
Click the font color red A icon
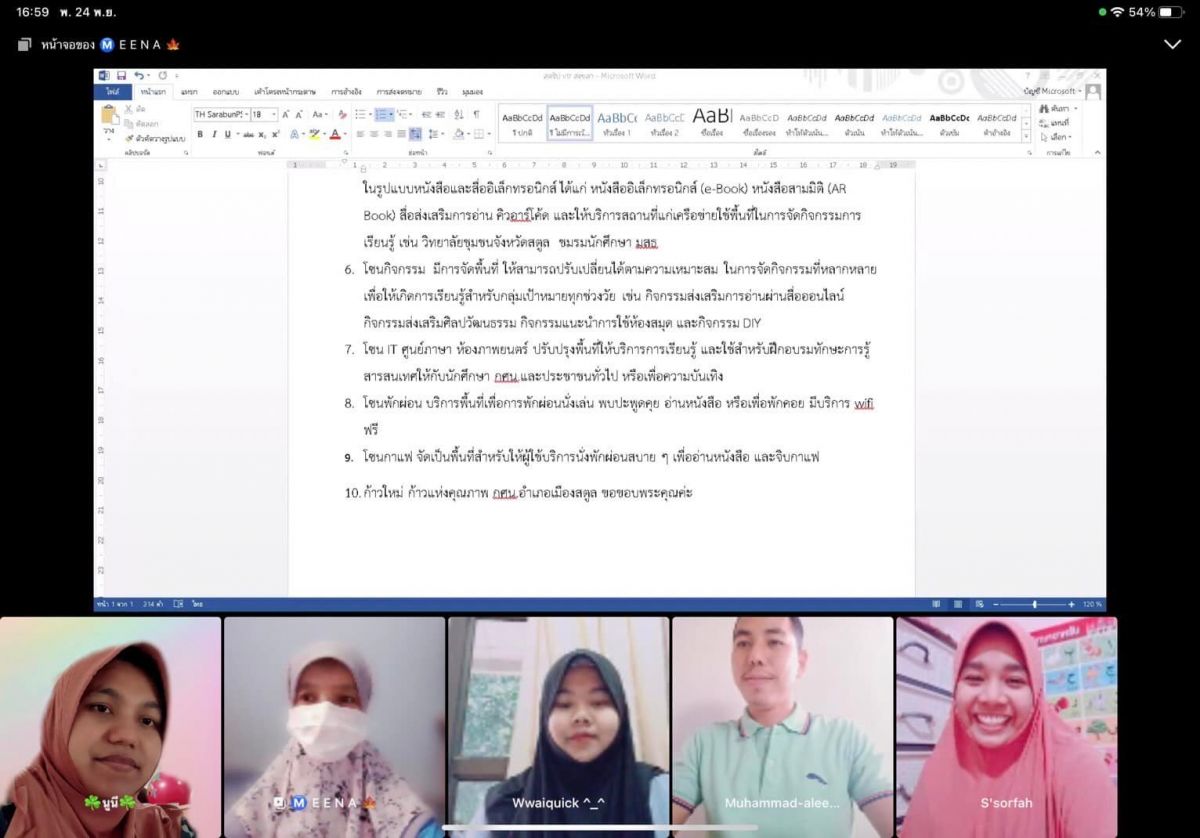pyautogui.click(x=335, y=134)
